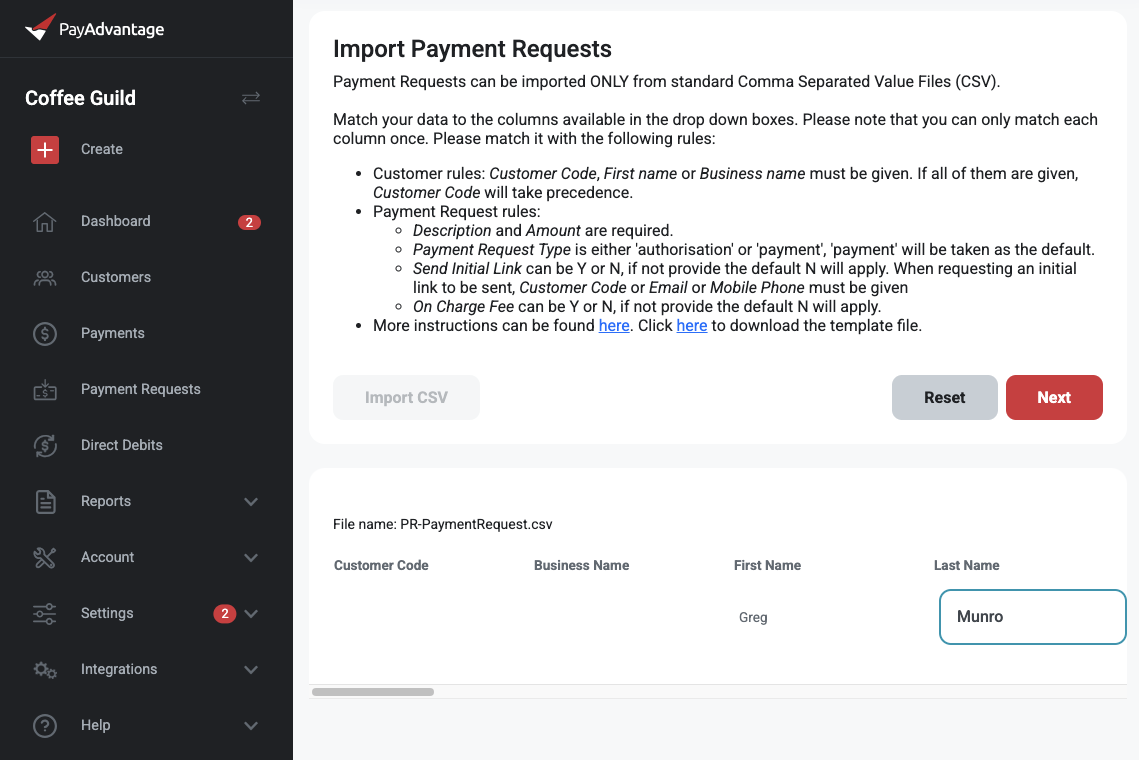The image size is (1139, 760).
Task: Click the Integrations gears icon
Action: tap(45, 670)
